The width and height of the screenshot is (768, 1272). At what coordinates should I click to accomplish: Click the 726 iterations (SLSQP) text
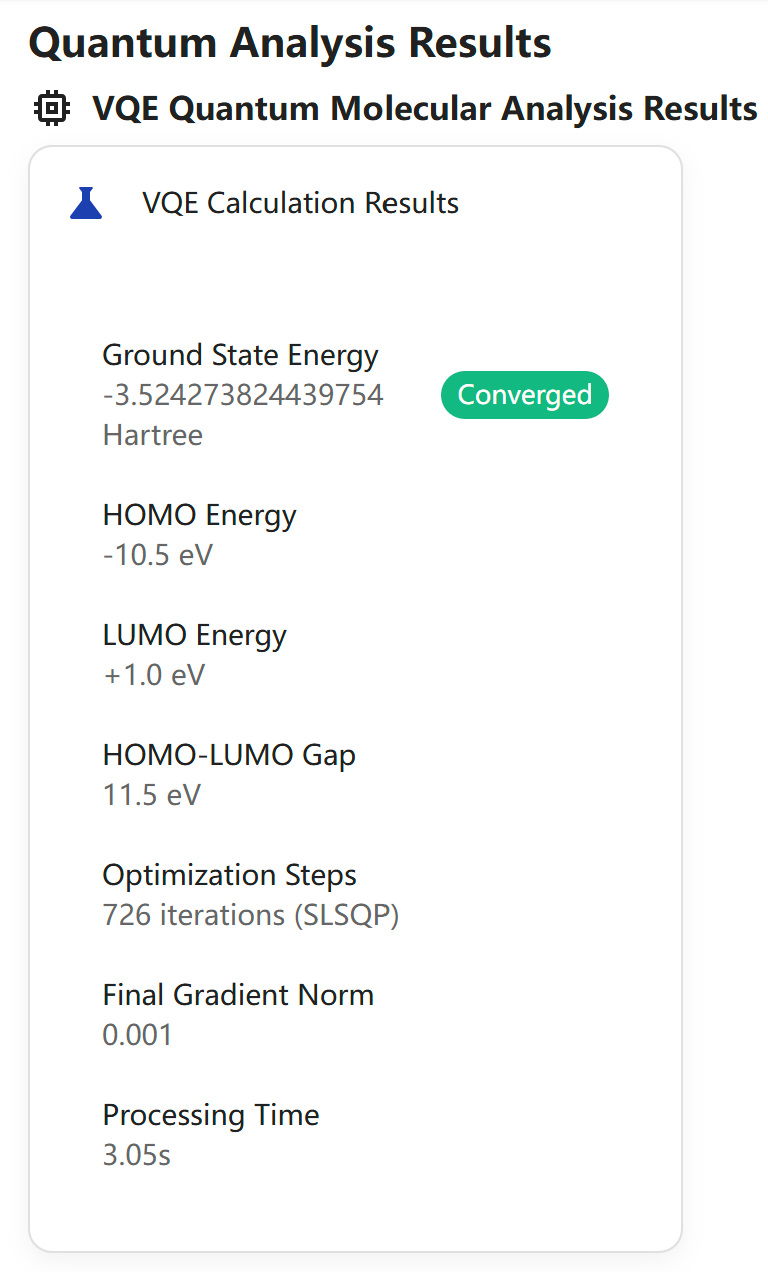pyautogui.click(x=250, y=915)
